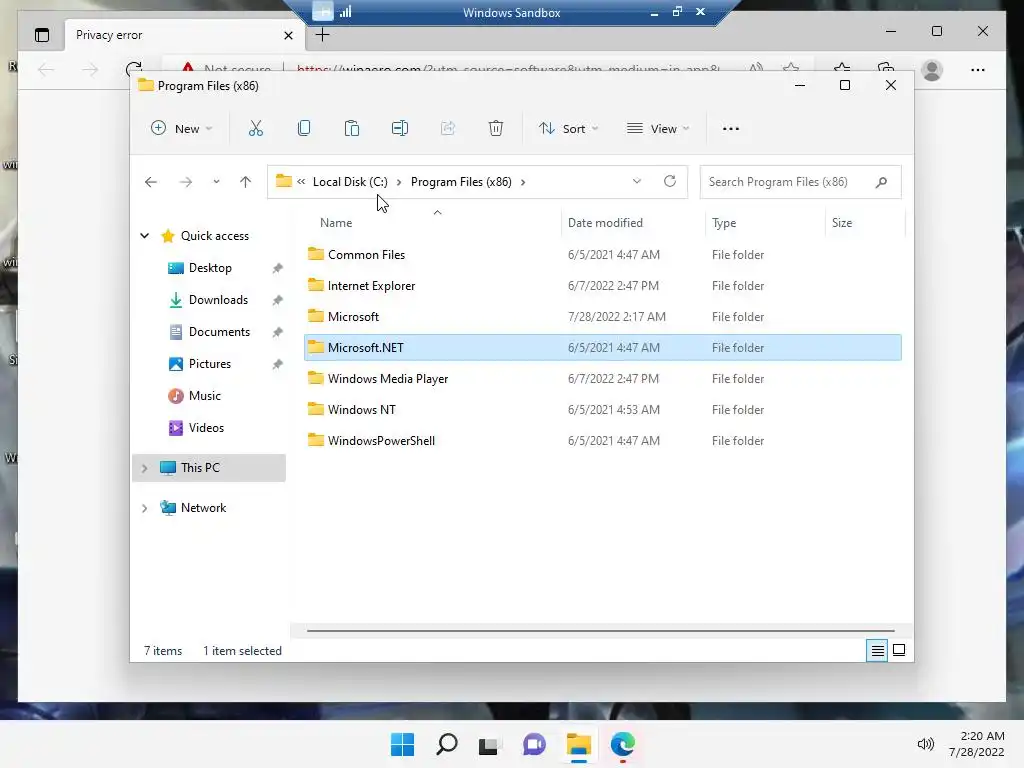The width and height of the screenshot is (1024, 768).
Task: Switch to Large thumbnails view in status bar
Action: 899,650
